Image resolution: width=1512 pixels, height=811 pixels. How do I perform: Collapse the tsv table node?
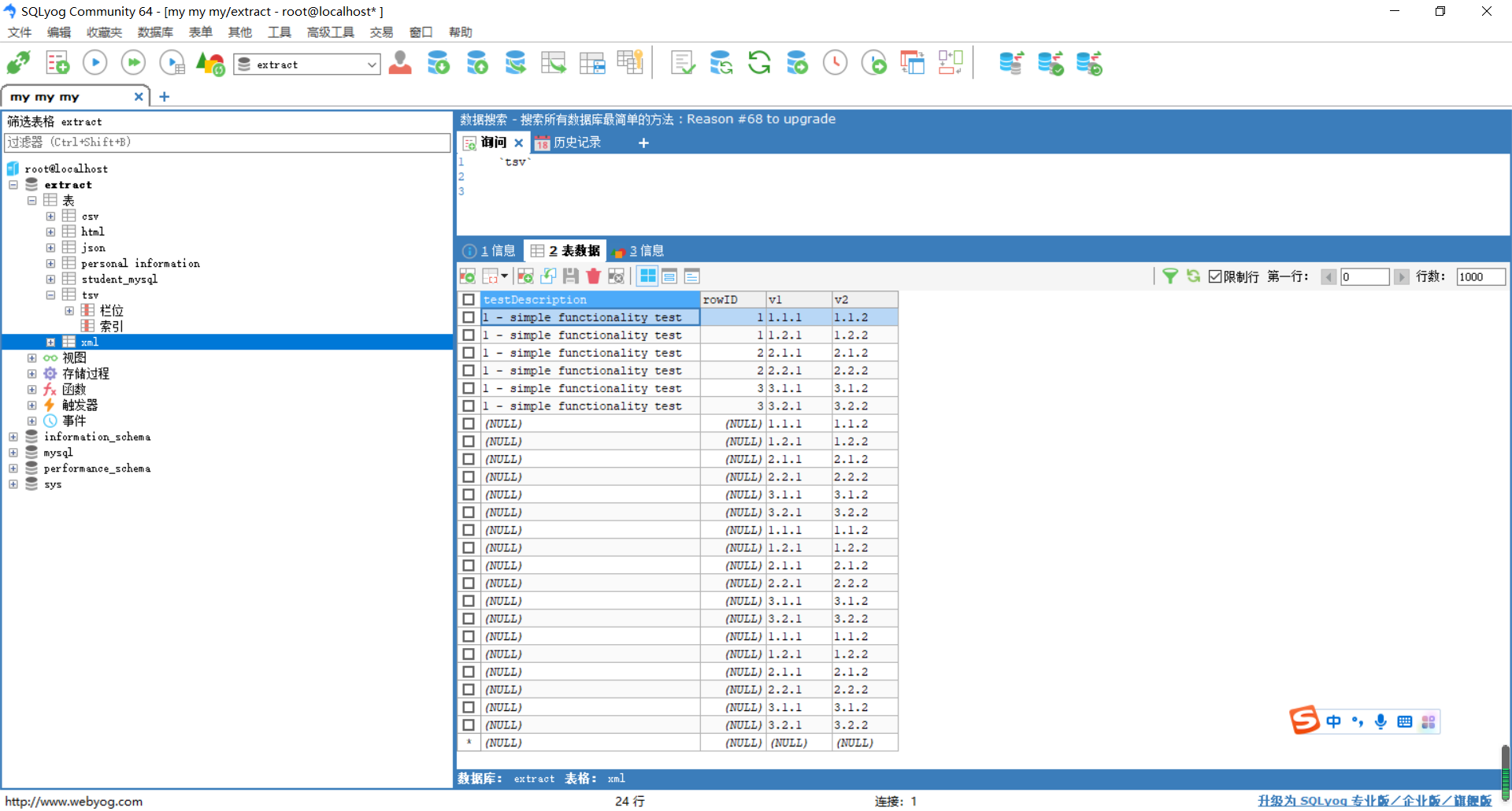pyautogui.click(x=50, y=295)
